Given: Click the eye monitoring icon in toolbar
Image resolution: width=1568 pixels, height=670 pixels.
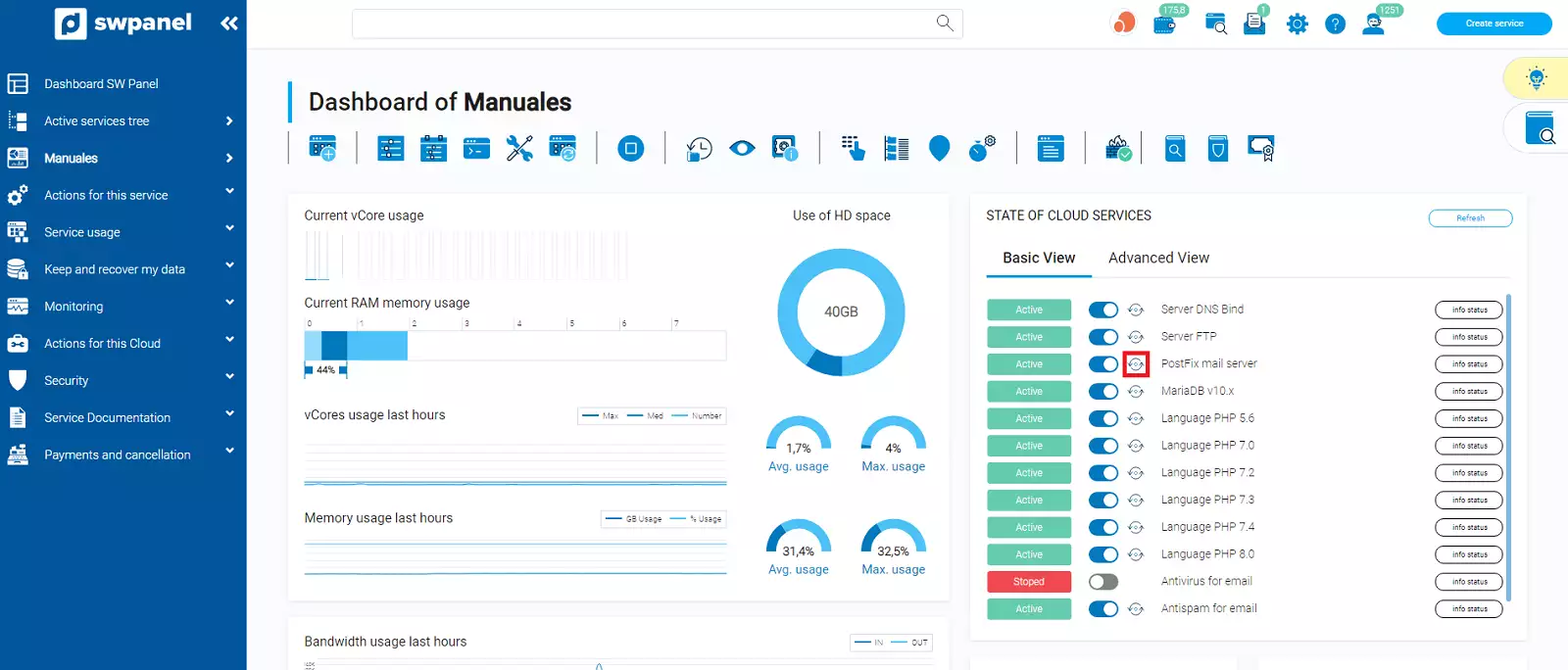Looking at the screenshot, I should coord(742,149).
